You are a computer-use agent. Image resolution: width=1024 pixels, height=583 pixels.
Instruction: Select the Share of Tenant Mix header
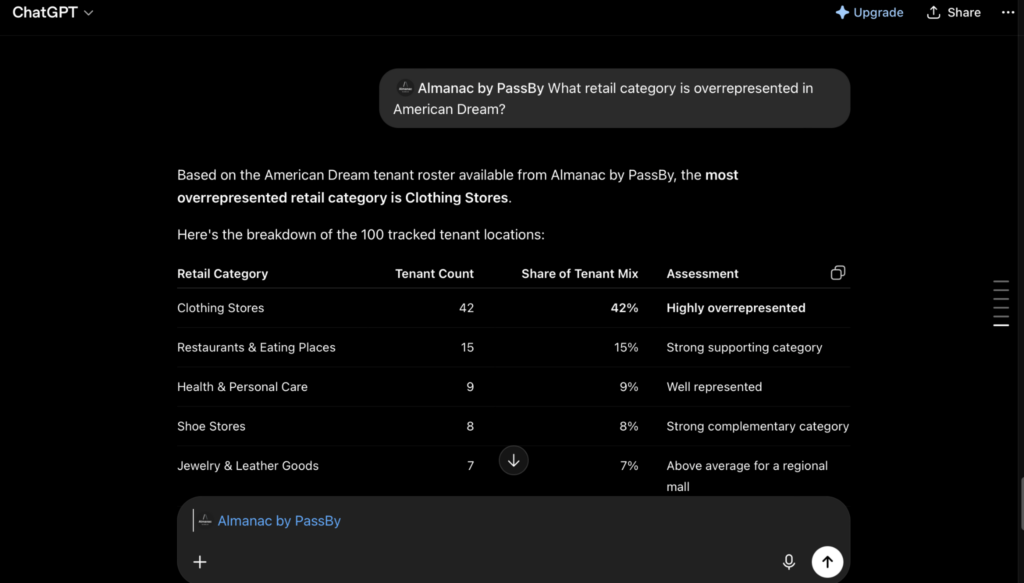point(579,274)
